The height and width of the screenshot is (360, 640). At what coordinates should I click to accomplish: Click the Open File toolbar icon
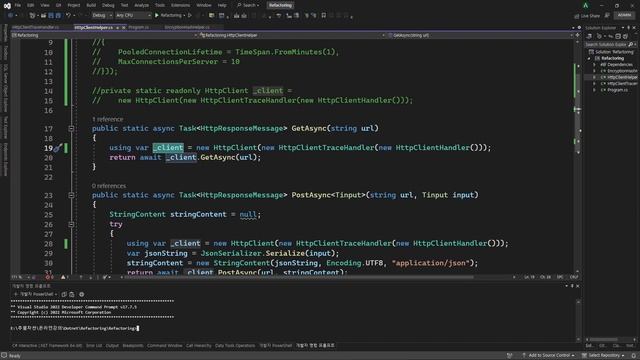pyautogui.click(x=43, y=16)
